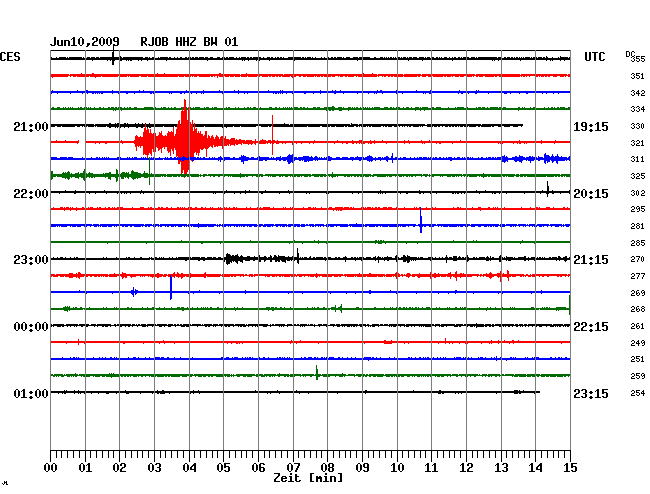The width and height of the screenshot is (650, 494).
Task: Click the 10 minute axis label
Action: (397, 468)
